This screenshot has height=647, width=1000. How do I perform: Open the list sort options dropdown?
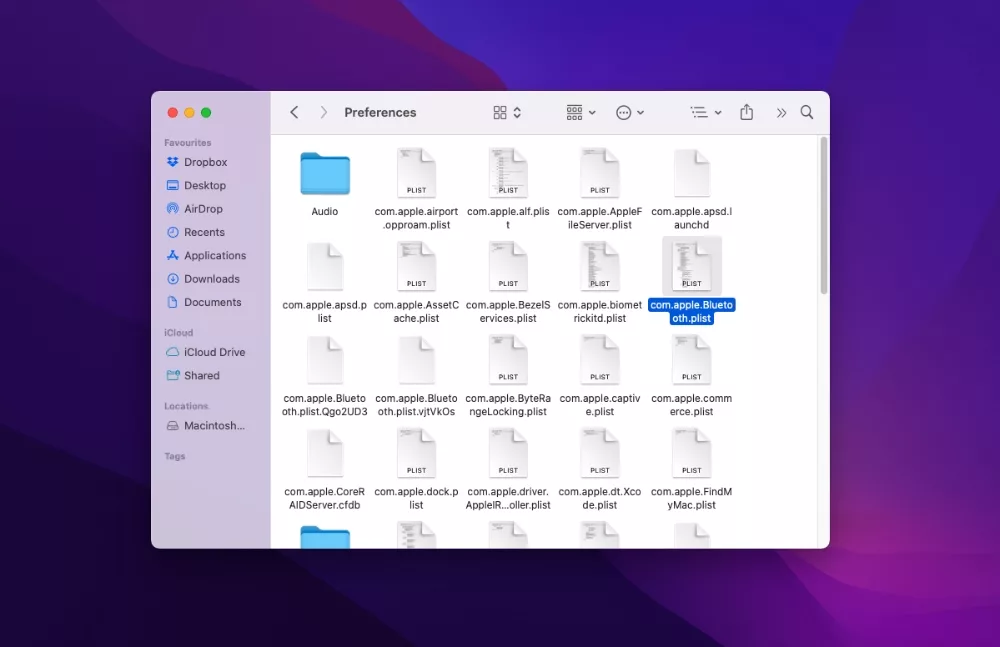pos(706,113)
